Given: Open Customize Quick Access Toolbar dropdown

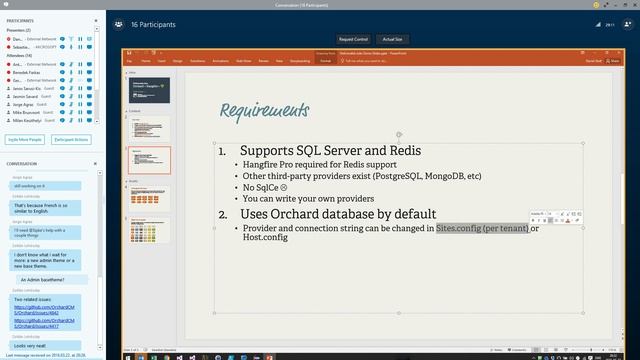Looking at the screenshot, I should coord(161,53).
